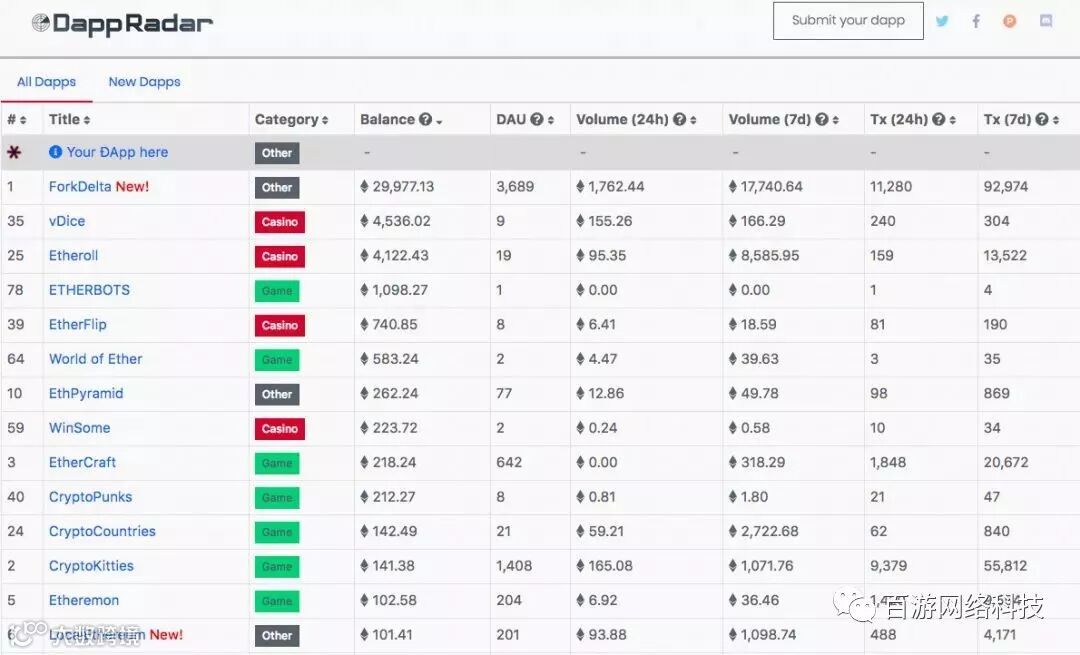Click Other badge in ForkDelta row
The image size is (1080, 655).
pos(277,187)
